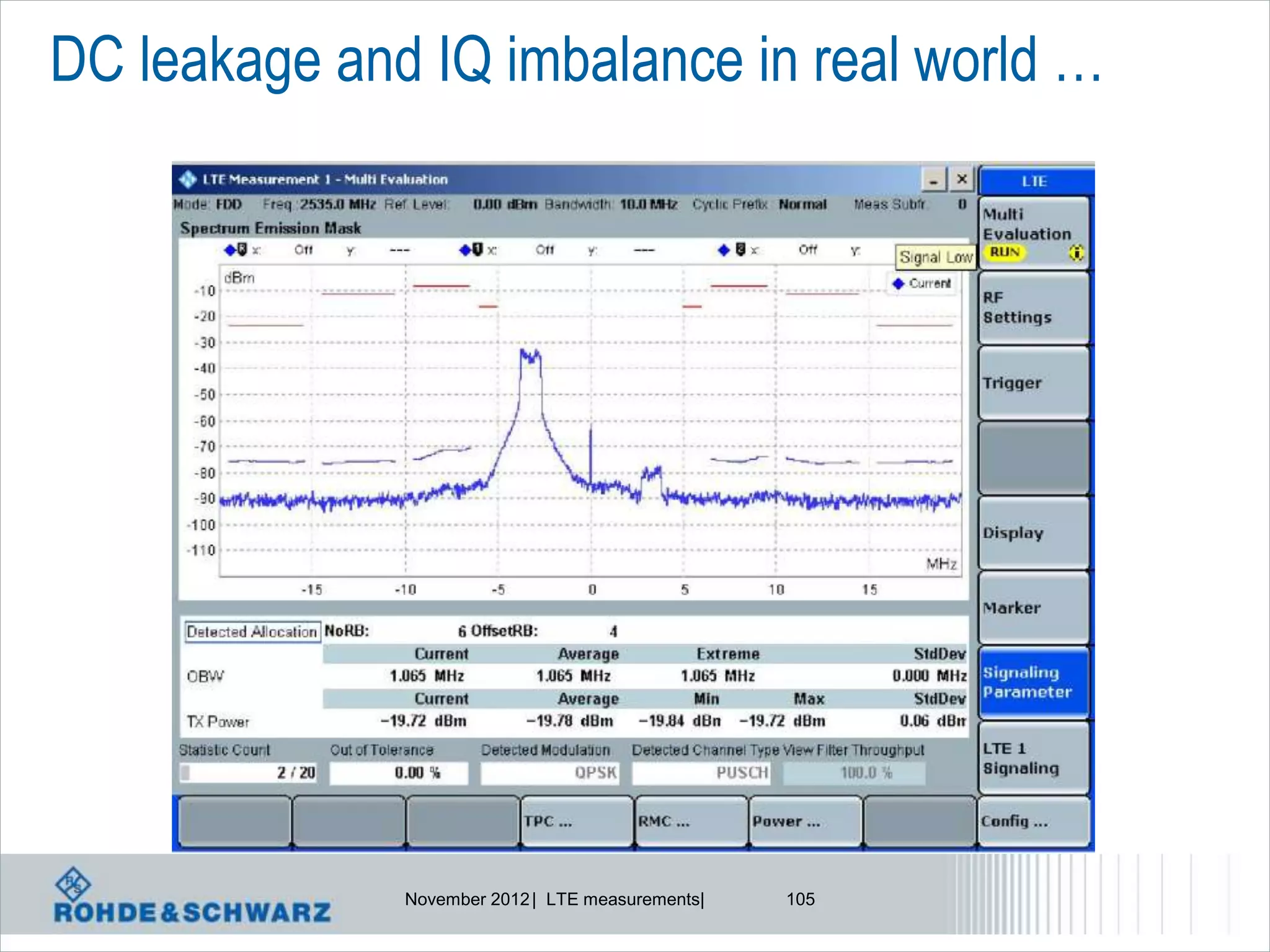
Task: Open RF Settings softkey
Action: [x=1034, y=308]
